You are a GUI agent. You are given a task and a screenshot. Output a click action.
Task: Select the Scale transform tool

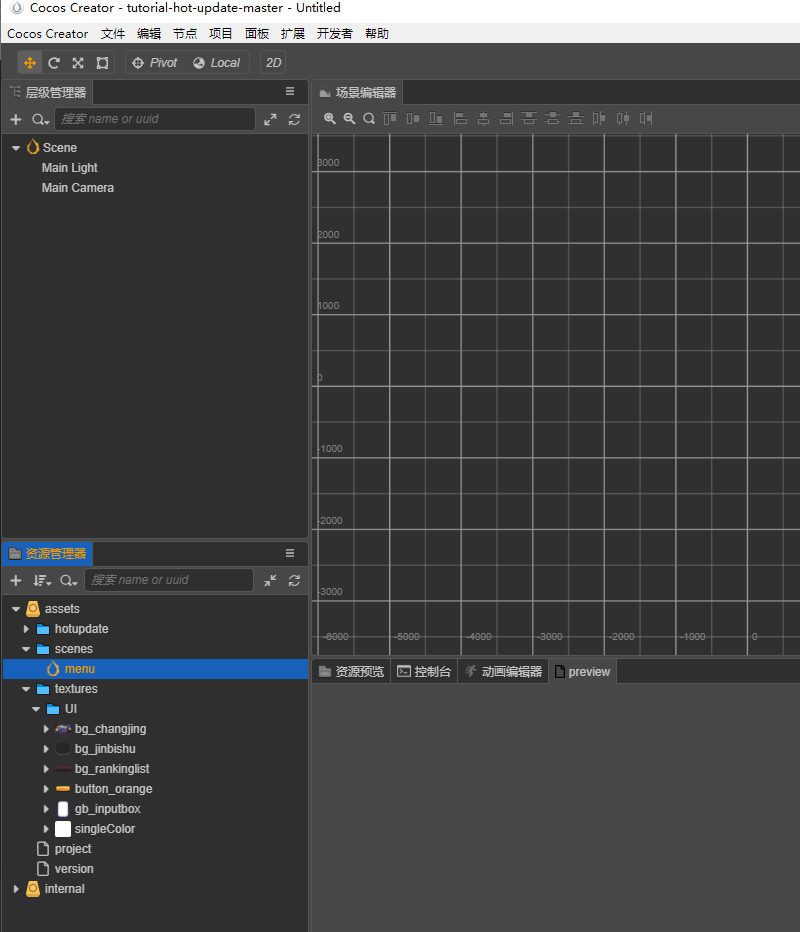(x=78, y=63)
